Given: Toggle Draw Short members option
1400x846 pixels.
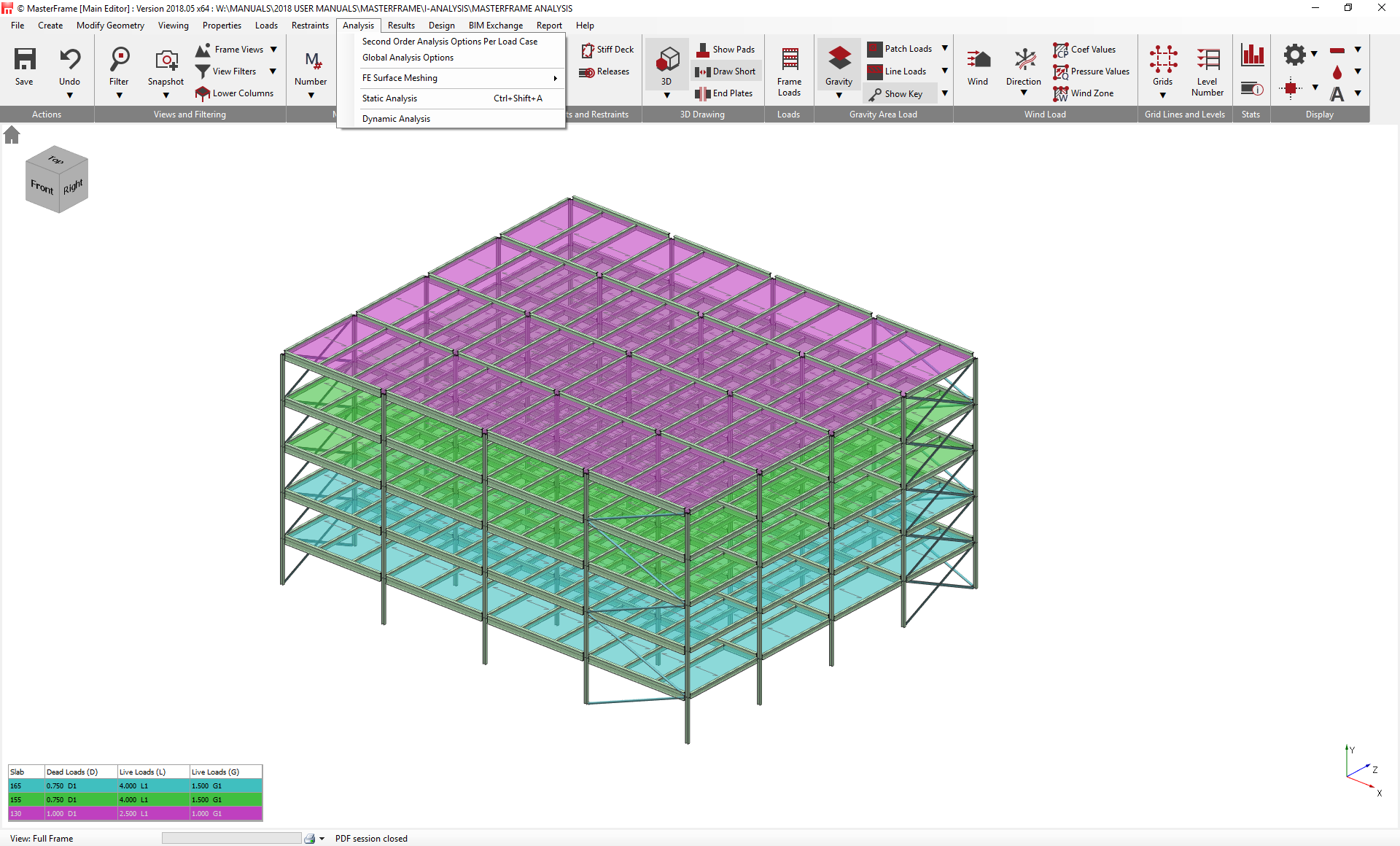Looking at the screenshot, I should (726, 71).
